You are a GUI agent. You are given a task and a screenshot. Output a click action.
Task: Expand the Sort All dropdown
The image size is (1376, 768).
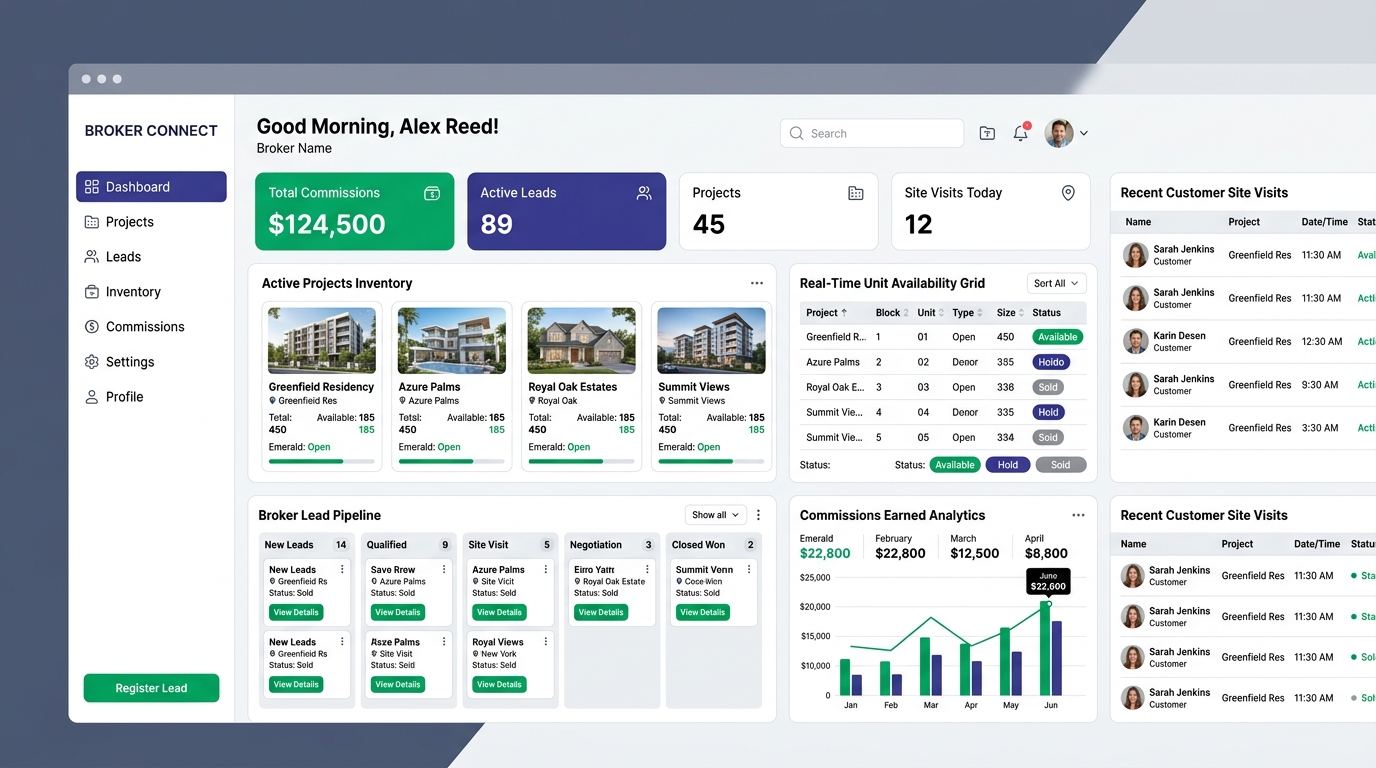[1056, 283]
